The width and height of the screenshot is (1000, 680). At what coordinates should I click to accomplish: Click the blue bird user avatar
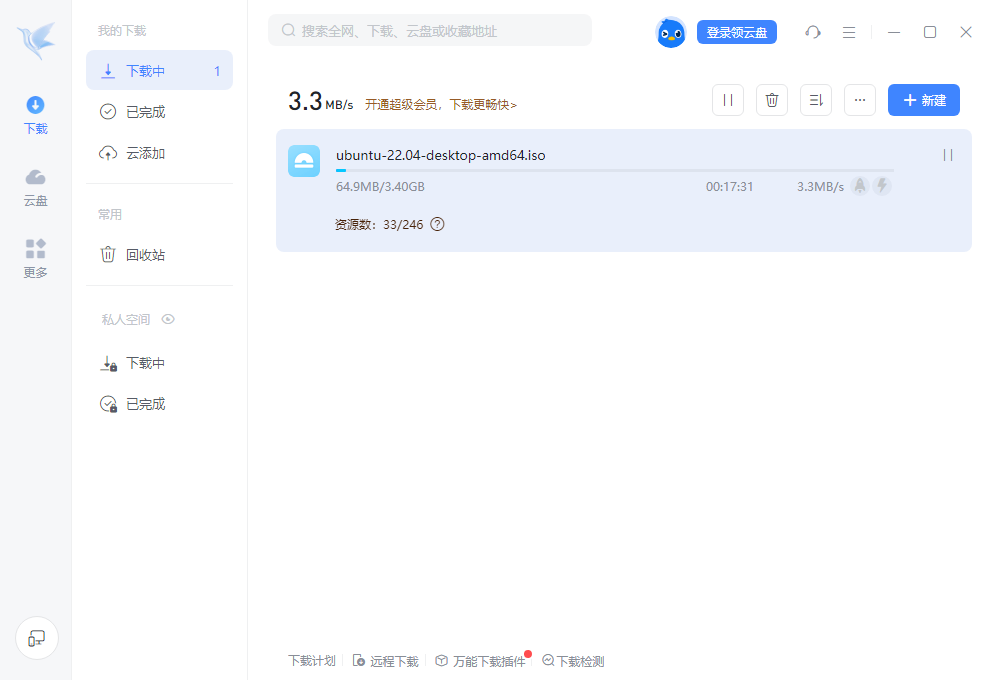pyautogui.click(x=671, y=32)
